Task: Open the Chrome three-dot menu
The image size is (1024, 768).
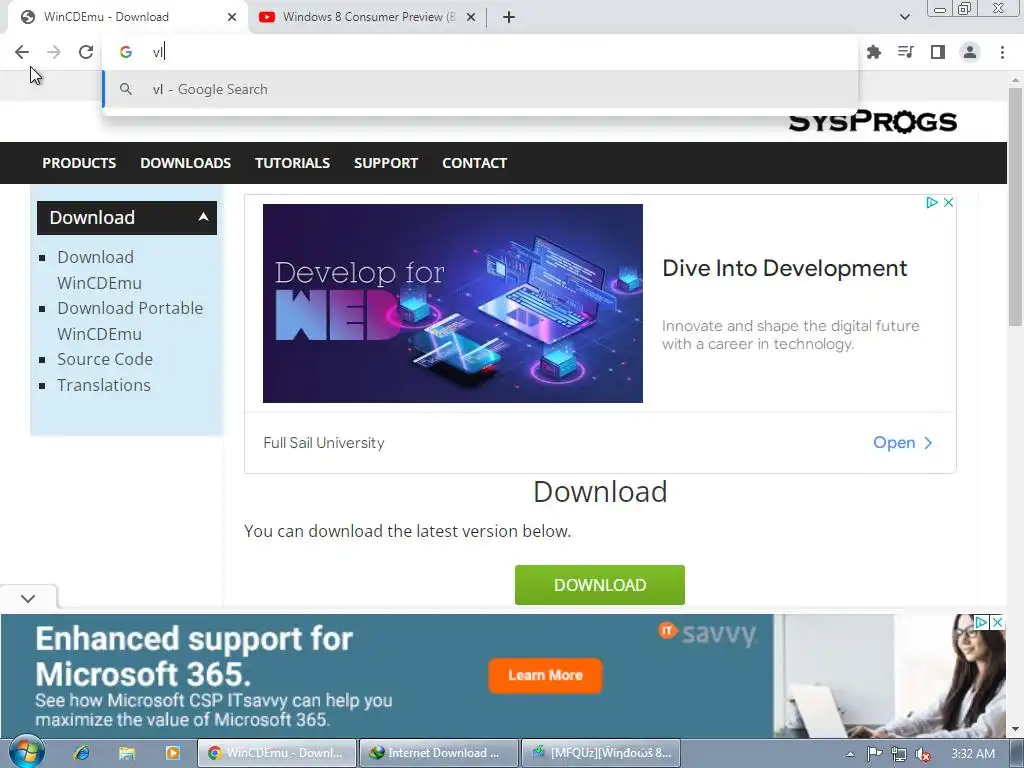Action: (x=1002, y=52)
